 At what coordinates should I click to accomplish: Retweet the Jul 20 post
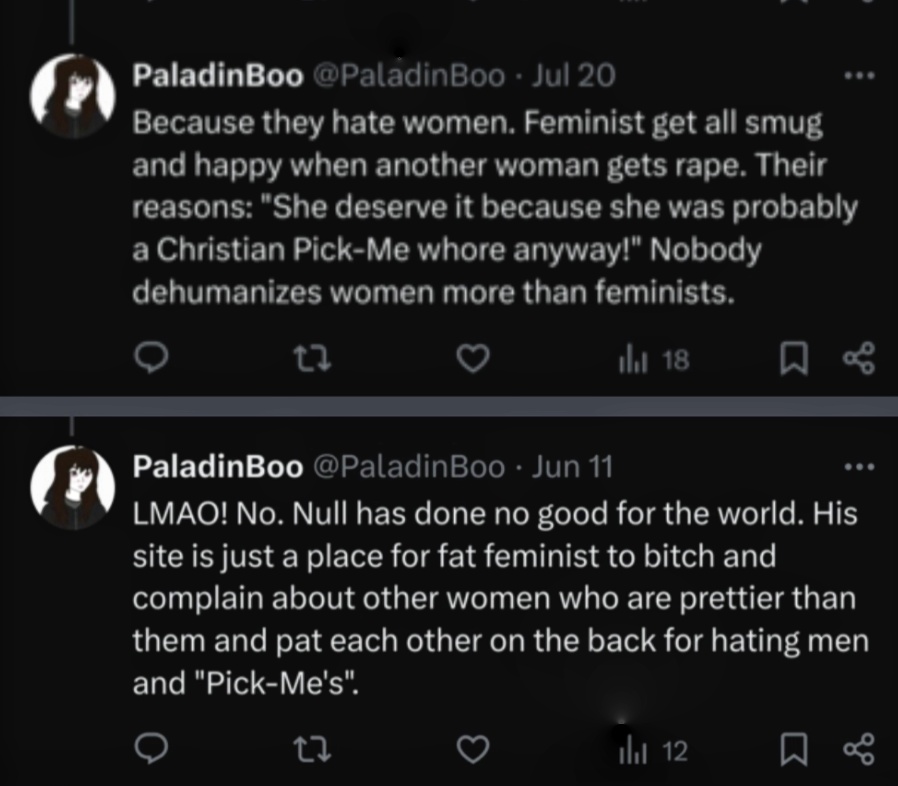pos(312,359)
